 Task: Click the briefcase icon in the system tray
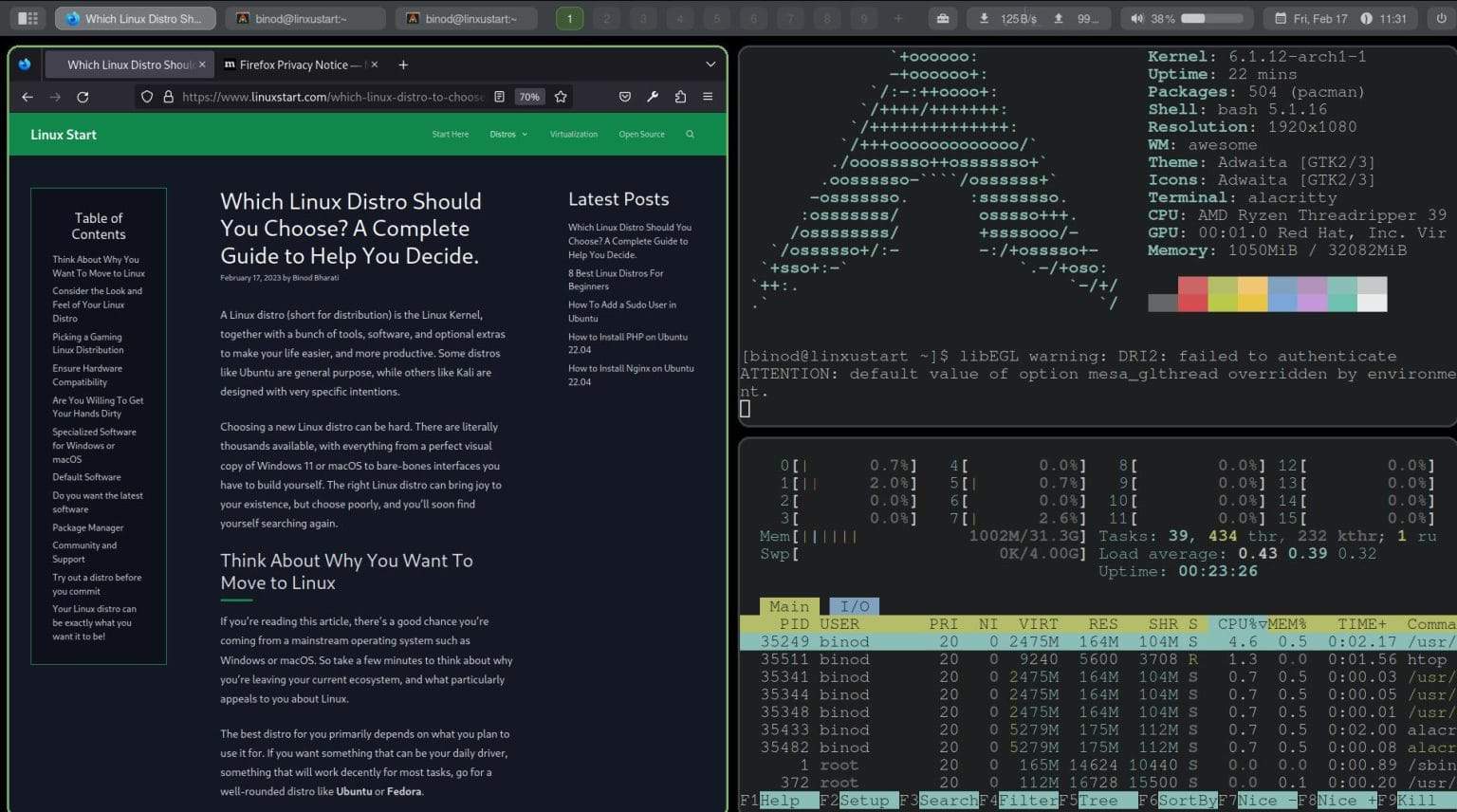click(943, 17)
